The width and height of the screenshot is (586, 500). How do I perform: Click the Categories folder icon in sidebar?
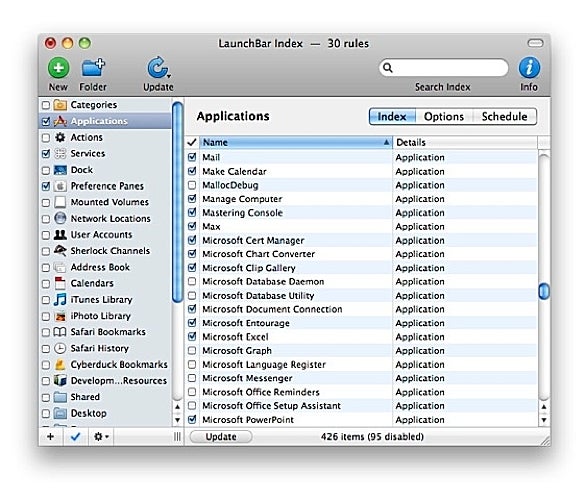click(60, 105)
